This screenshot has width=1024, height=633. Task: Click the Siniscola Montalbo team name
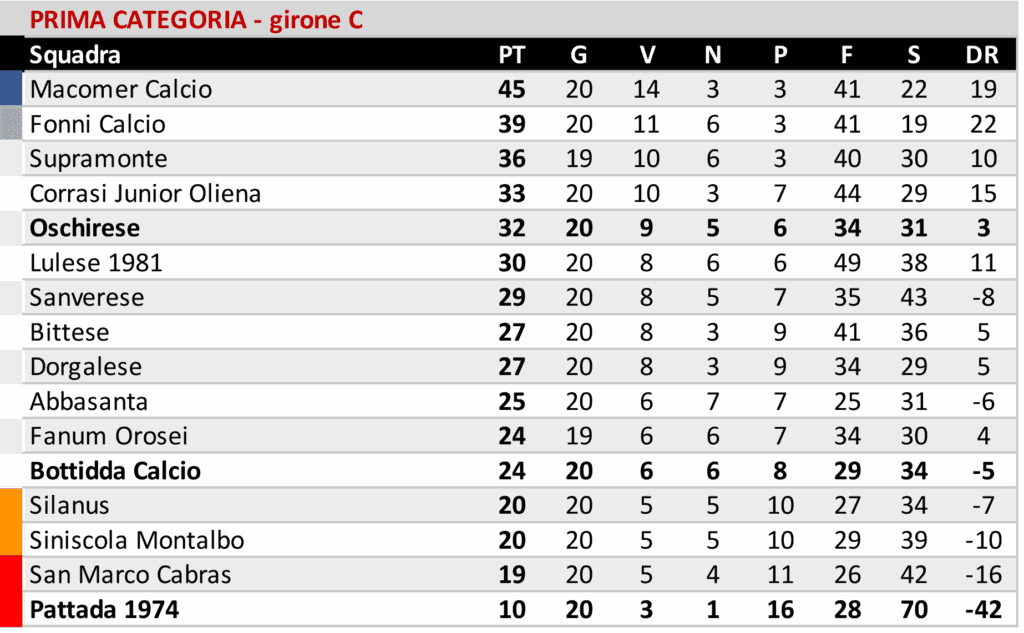click(x=137, y=540)
